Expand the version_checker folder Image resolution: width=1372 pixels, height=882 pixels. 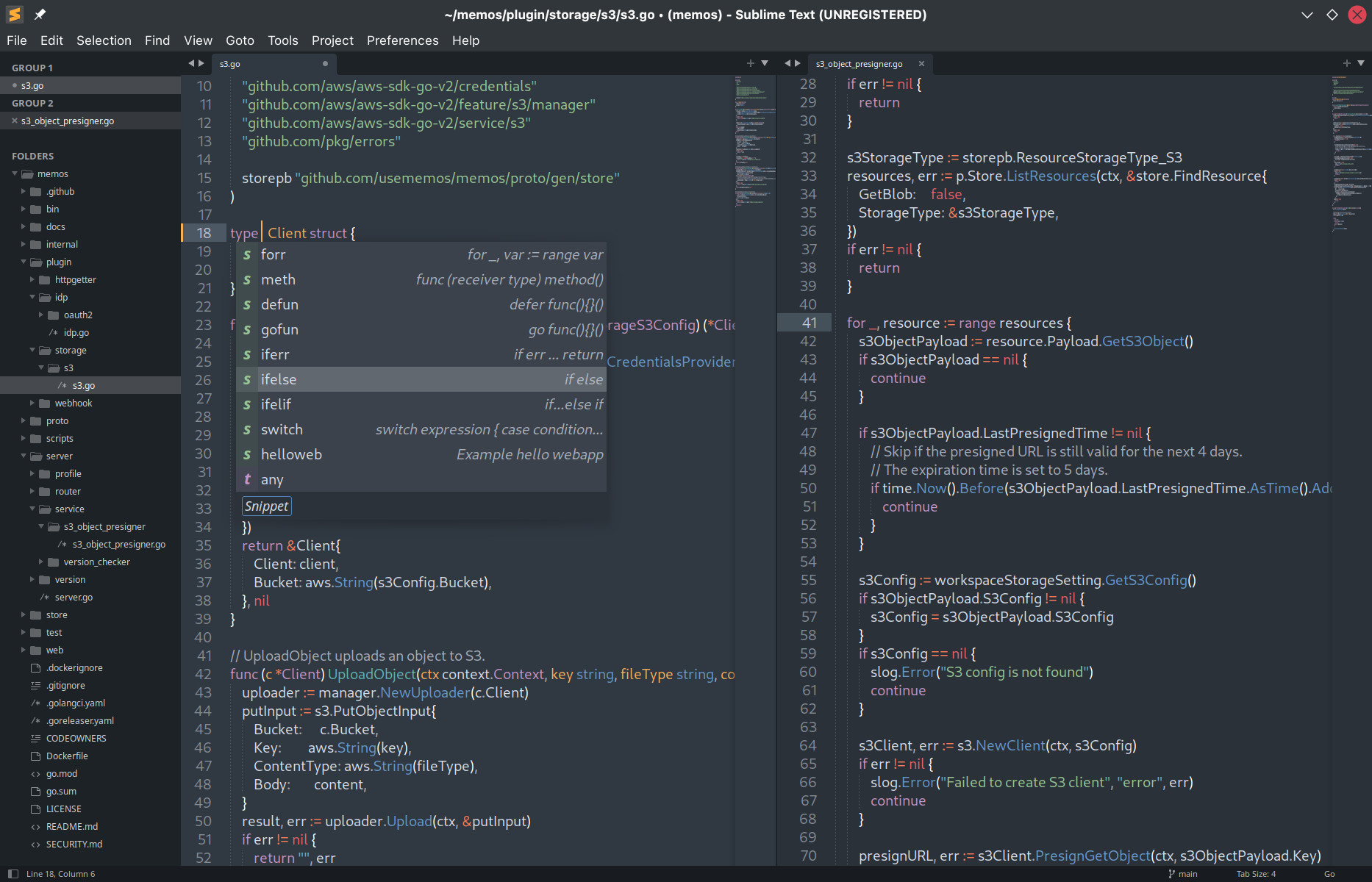coord(41,562)
